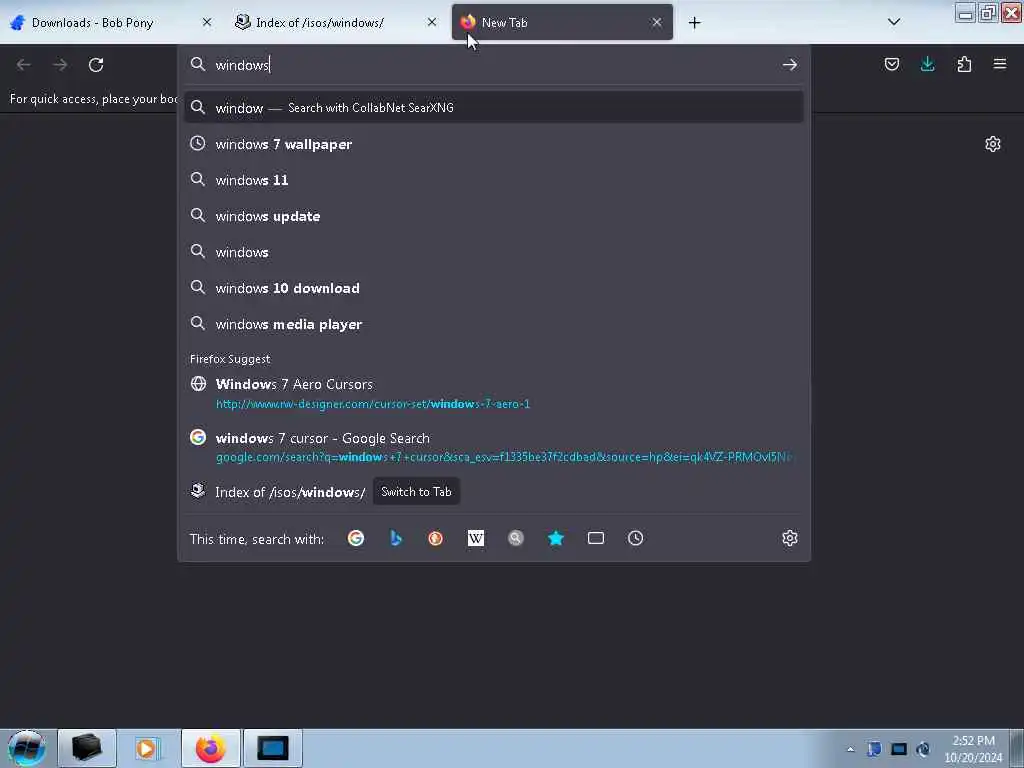Open media player taskbar icon
The image size is (1024, 768).
tap(148, 748)
